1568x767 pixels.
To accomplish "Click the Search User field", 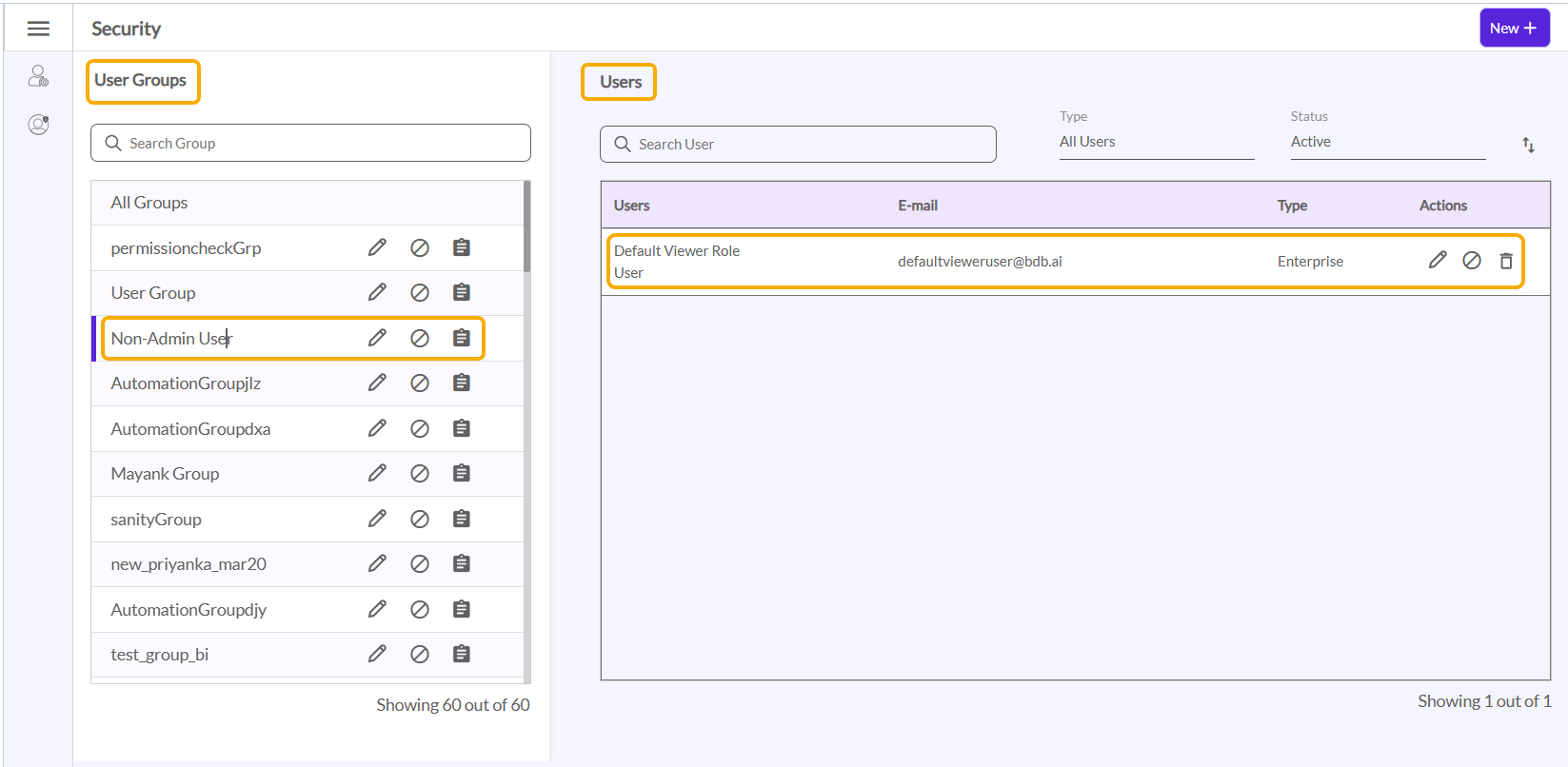I will coord(798,144).
